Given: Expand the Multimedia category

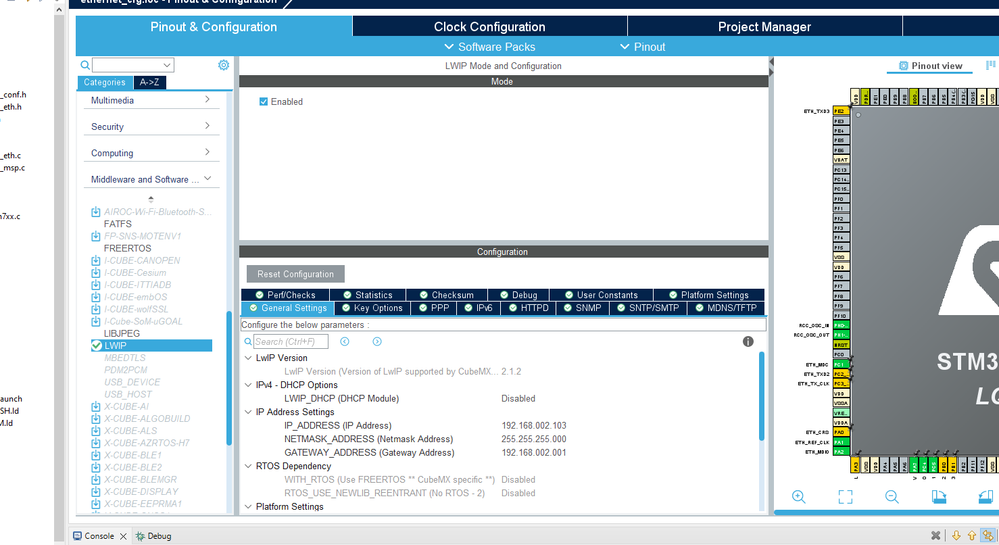Looking at the screenshot, I should click(207, 99).
